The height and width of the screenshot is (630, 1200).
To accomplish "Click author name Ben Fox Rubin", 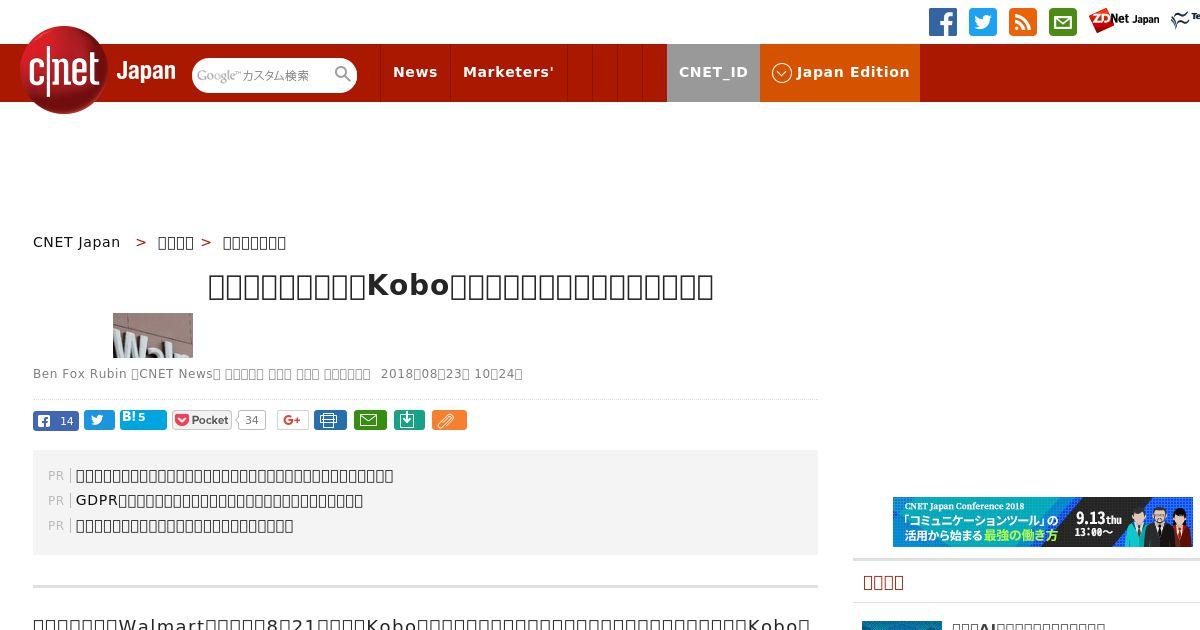I will tap(80, 374).
